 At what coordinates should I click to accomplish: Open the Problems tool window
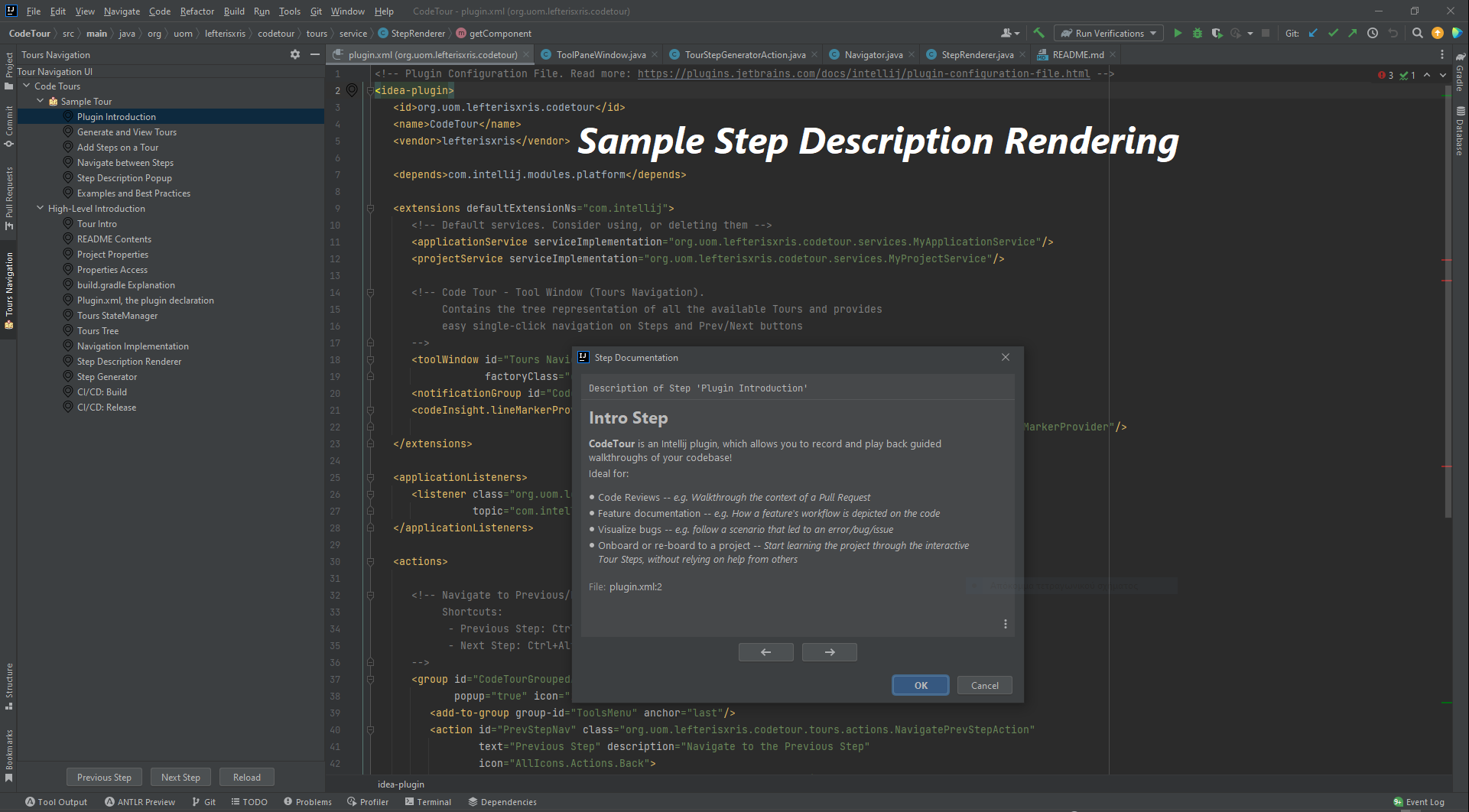307,802
